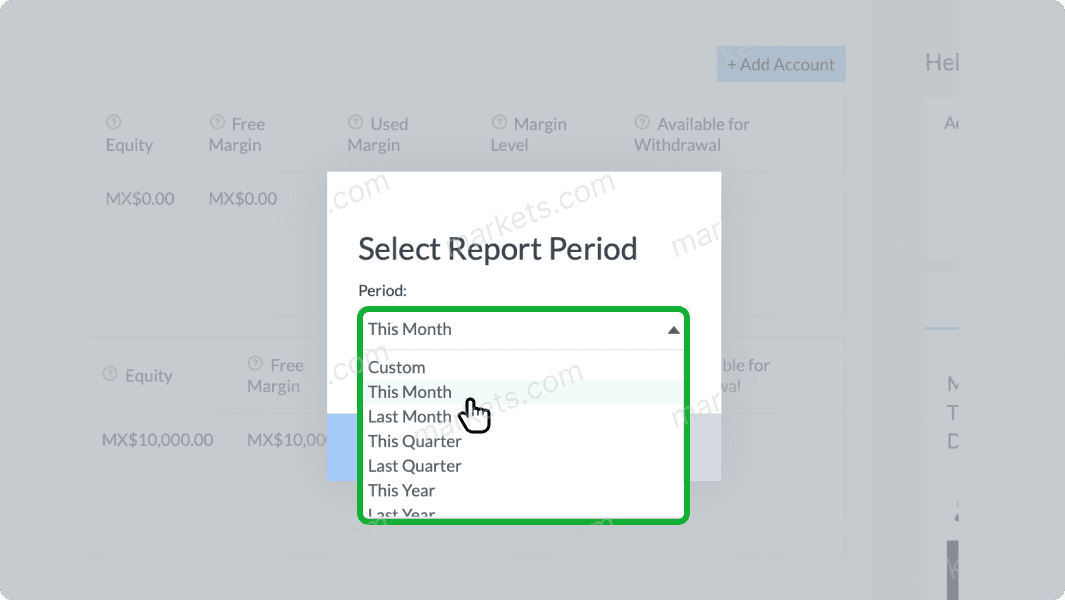Viewport: 1065px width, 600px height.
Task: Select Last Year at the list bottom
Action: [x=401, y=512]
